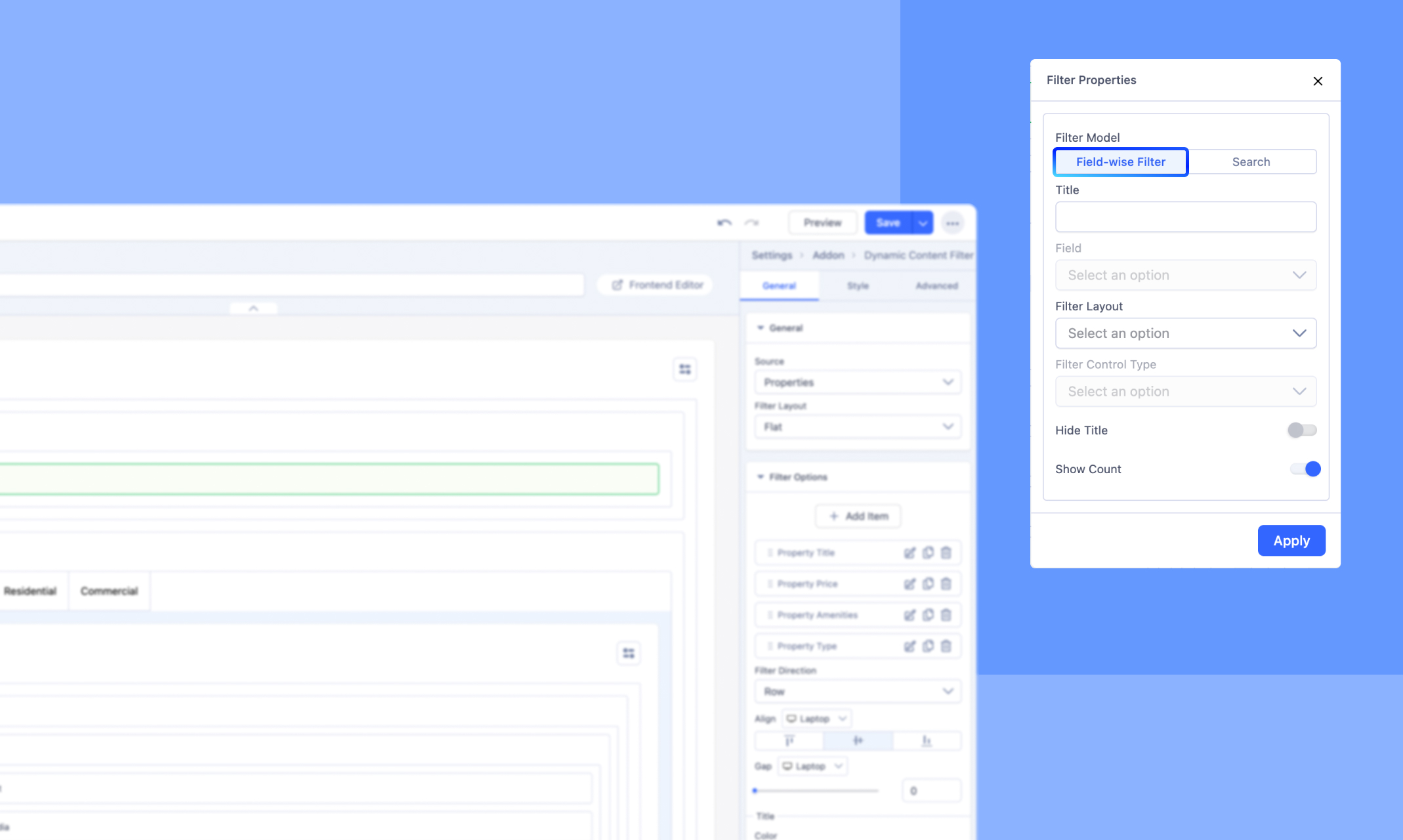Image resolution: width=1403 pixels, height=840 pixels.
Task: Click the Title input field in dialog
Action: [x=1185, y=217]
